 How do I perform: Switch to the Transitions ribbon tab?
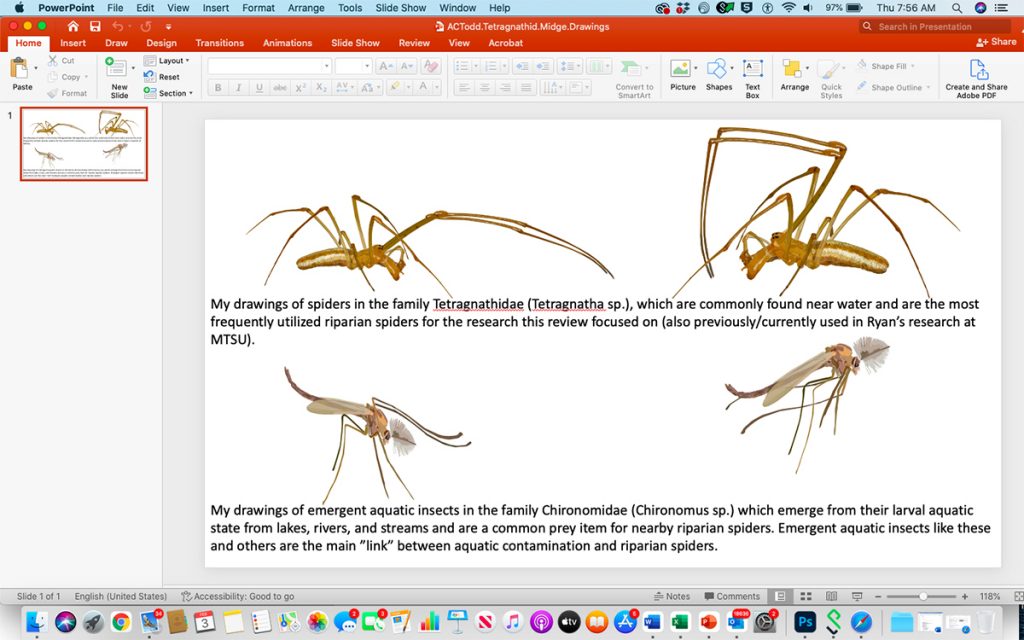219,43
